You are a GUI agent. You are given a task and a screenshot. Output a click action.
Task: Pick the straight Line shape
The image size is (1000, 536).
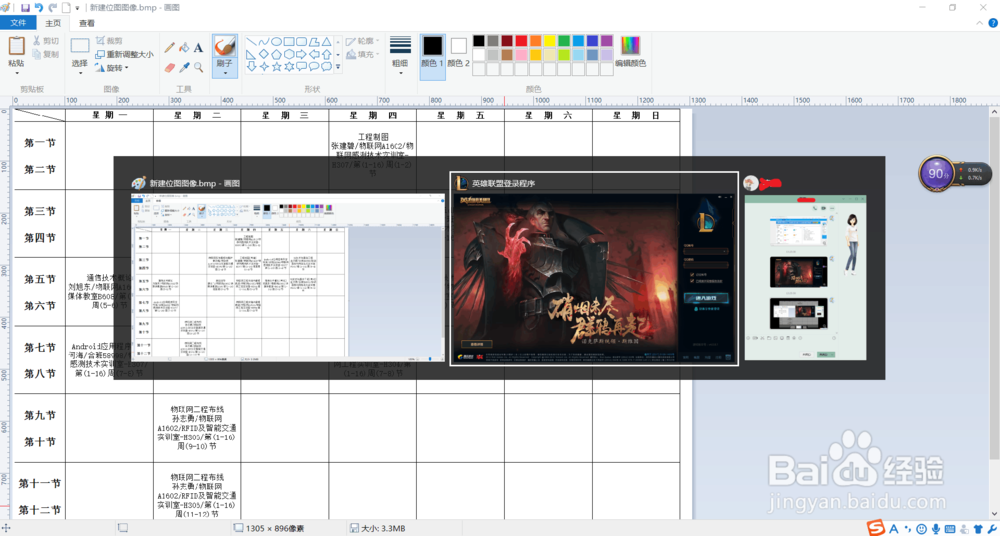(251, 41)
